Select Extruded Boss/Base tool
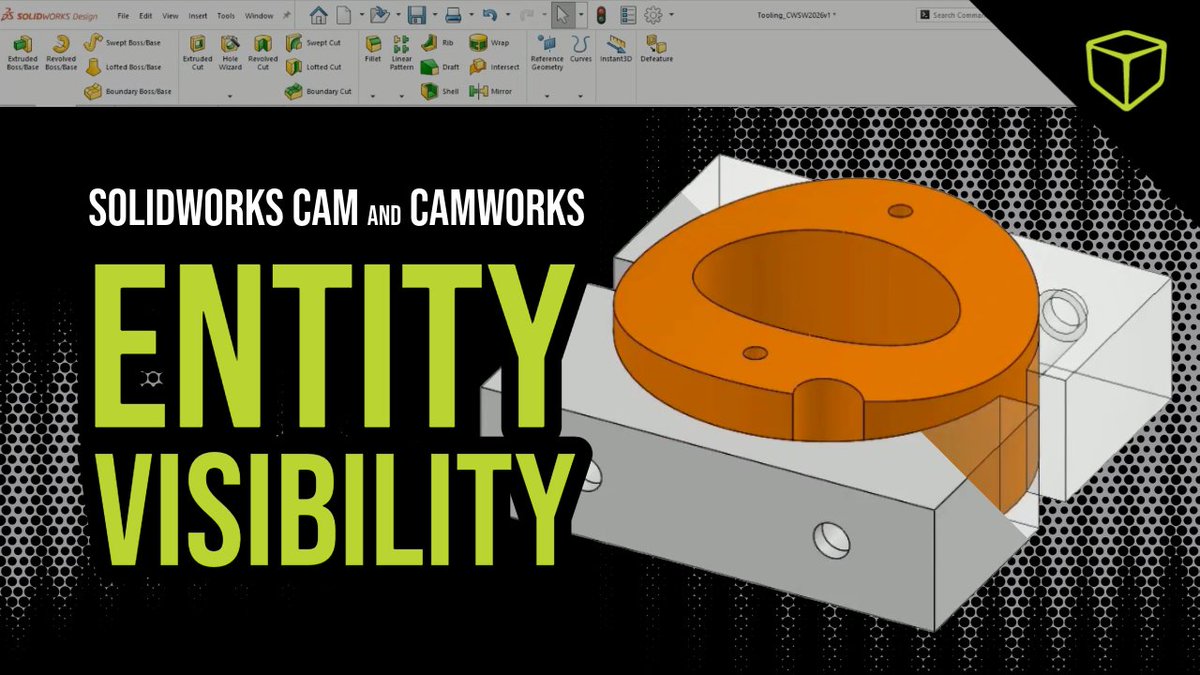This screenshot has height=675, width=1200. click(21, 52)
